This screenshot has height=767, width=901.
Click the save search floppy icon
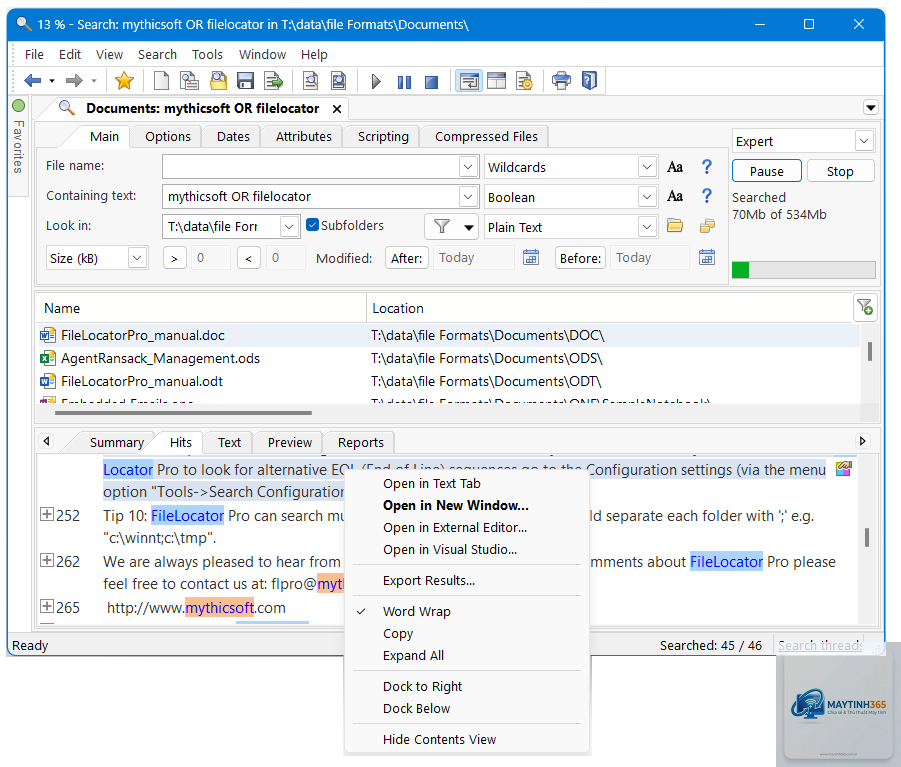click(x=245, y=81)
